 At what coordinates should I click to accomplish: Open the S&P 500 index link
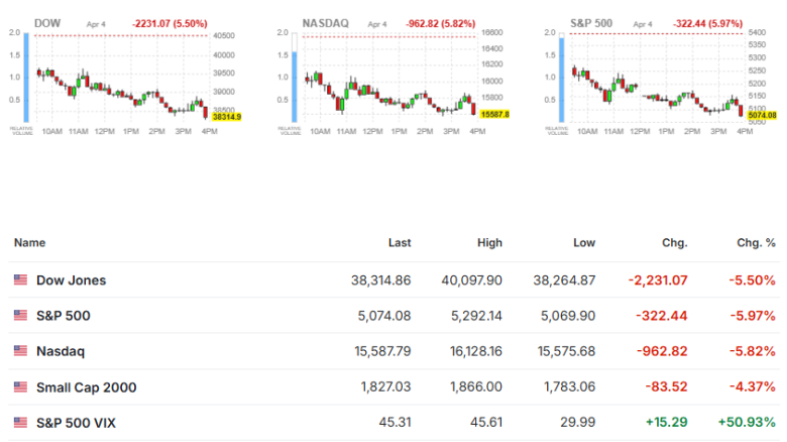[63, 316]
